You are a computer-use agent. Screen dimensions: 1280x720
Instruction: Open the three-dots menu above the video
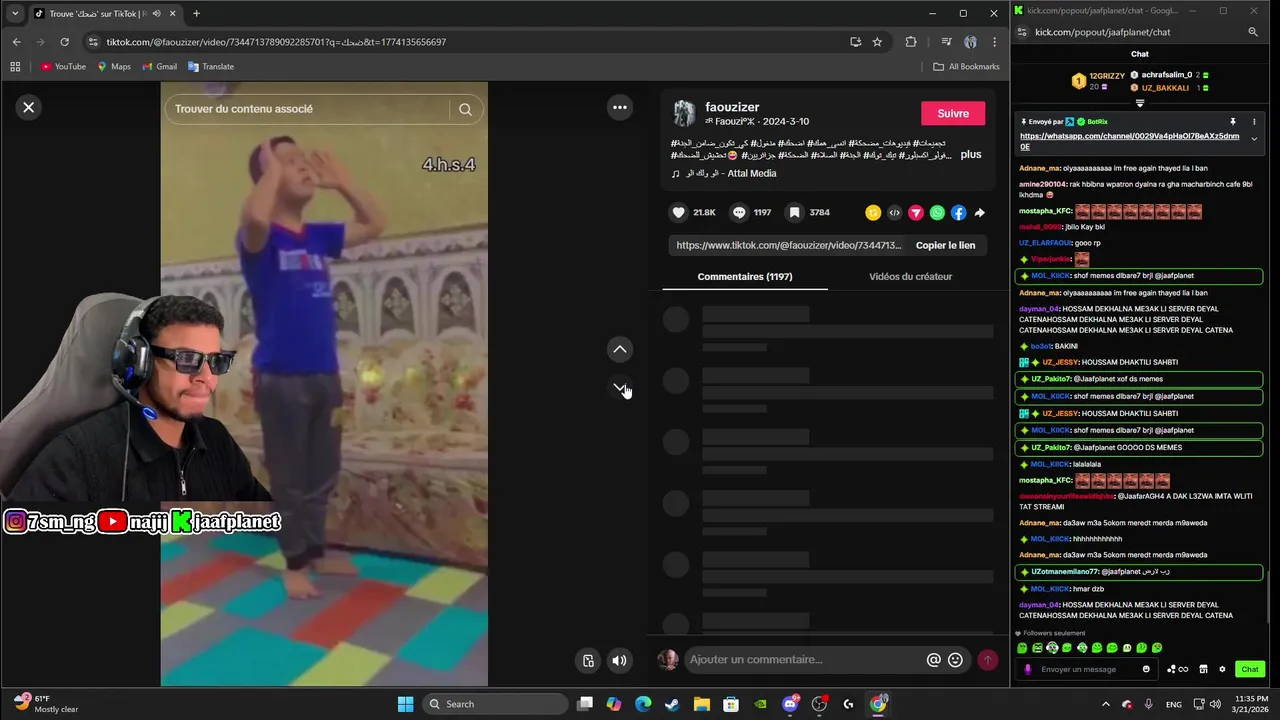coord(620,107)
